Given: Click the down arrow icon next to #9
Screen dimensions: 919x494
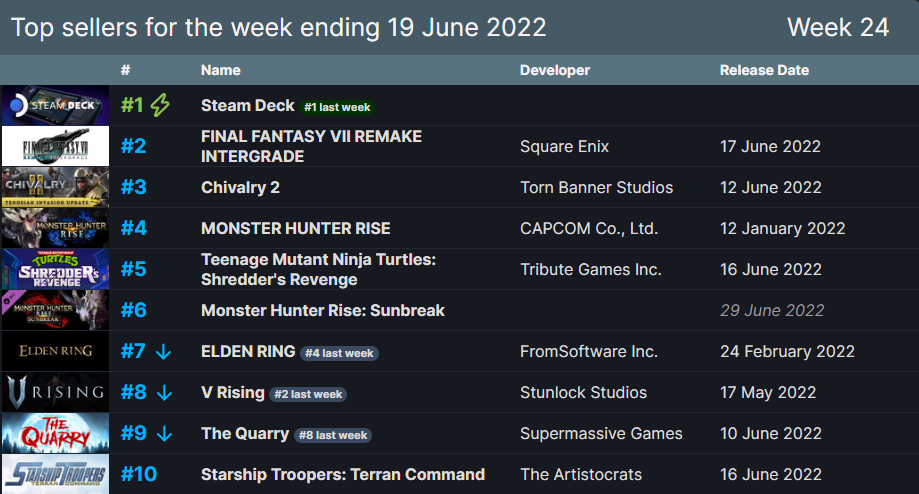Looking at the screenshot, I should (x=165, y=434).
